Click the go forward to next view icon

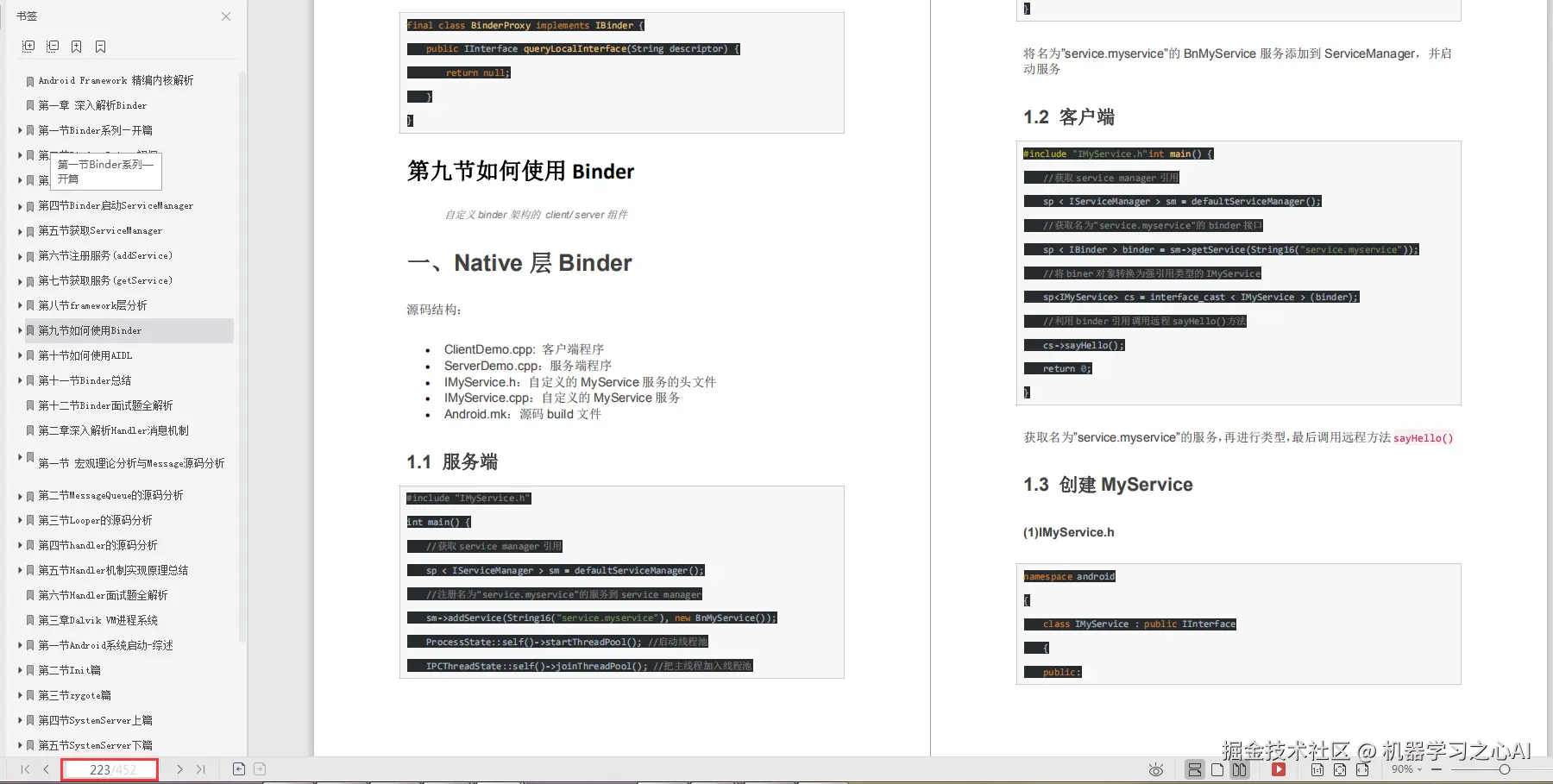[260, 769]
